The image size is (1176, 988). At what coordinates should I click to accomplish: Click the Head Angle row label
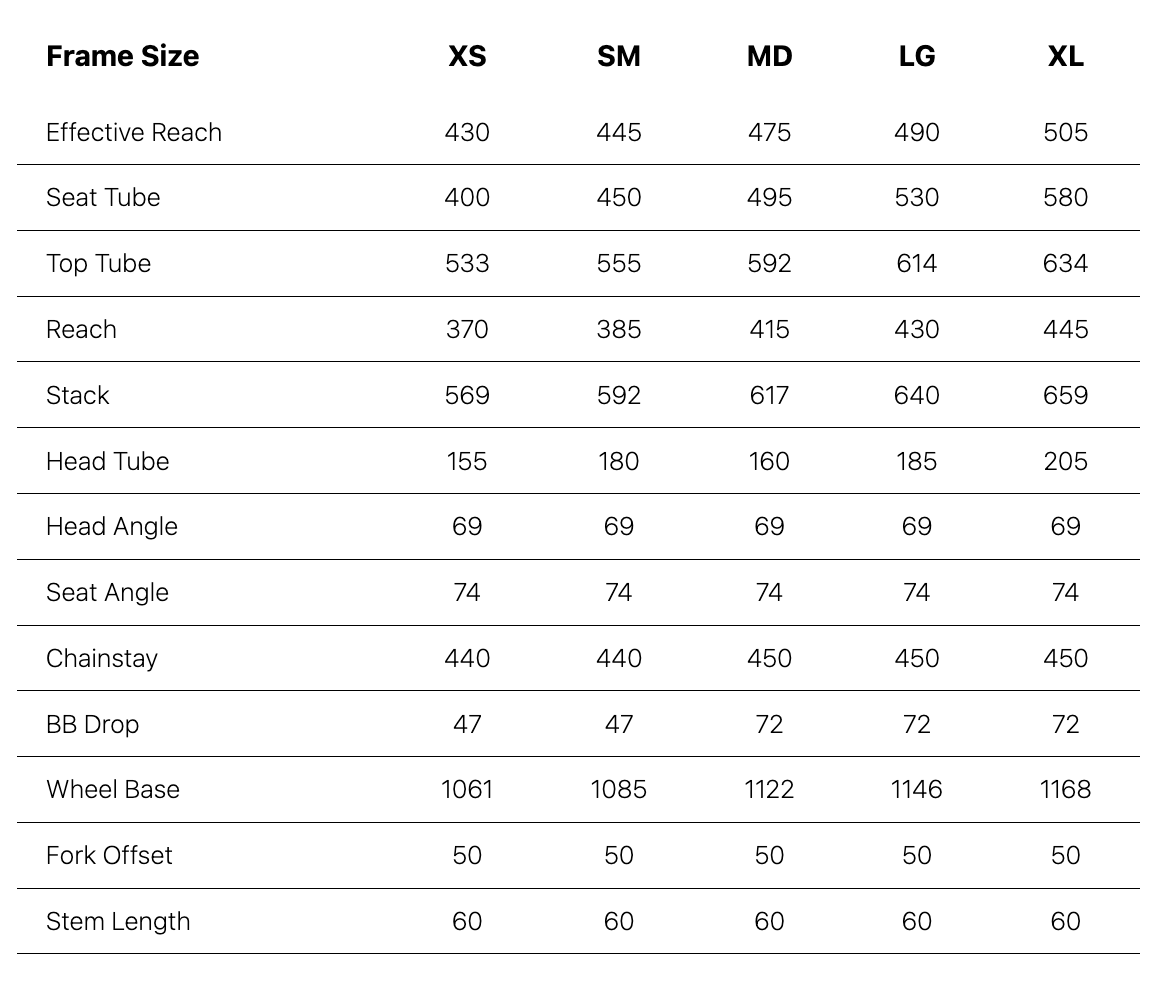112,527
